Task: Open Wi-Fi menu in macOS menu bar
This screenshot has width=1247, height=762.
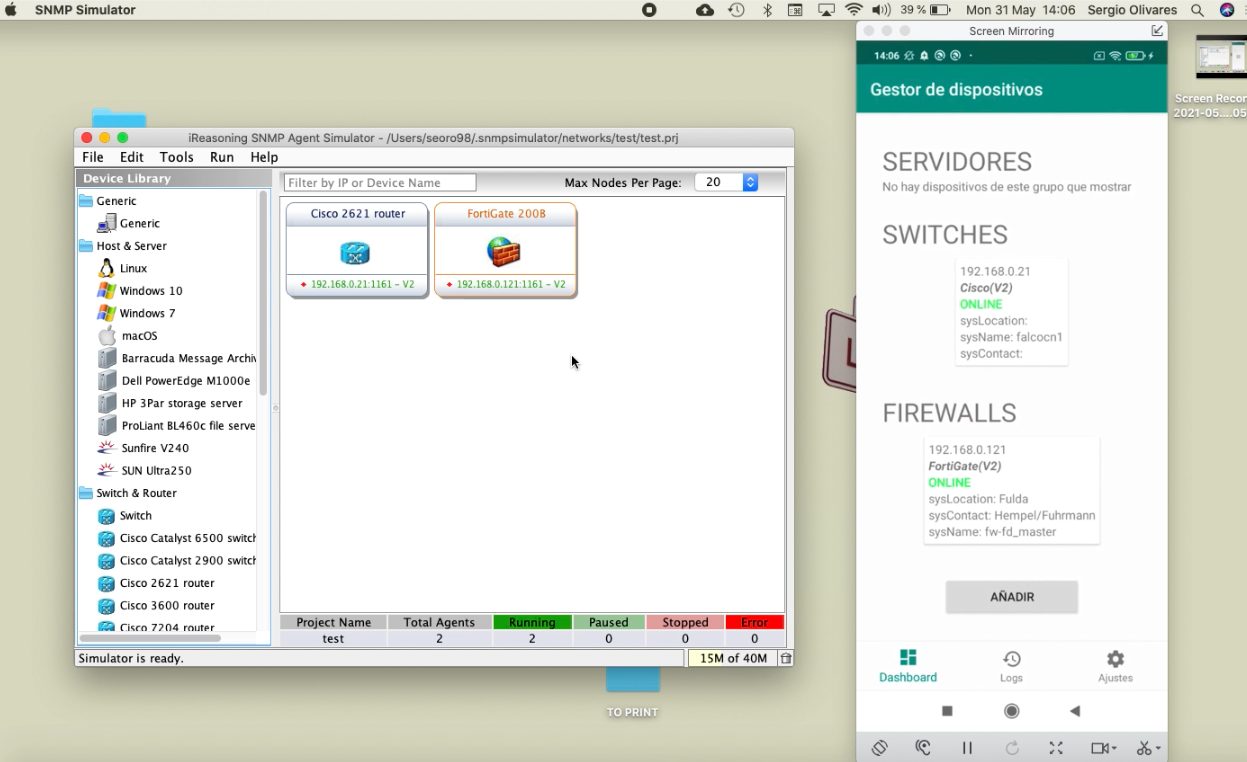Action: click(854, 10)
